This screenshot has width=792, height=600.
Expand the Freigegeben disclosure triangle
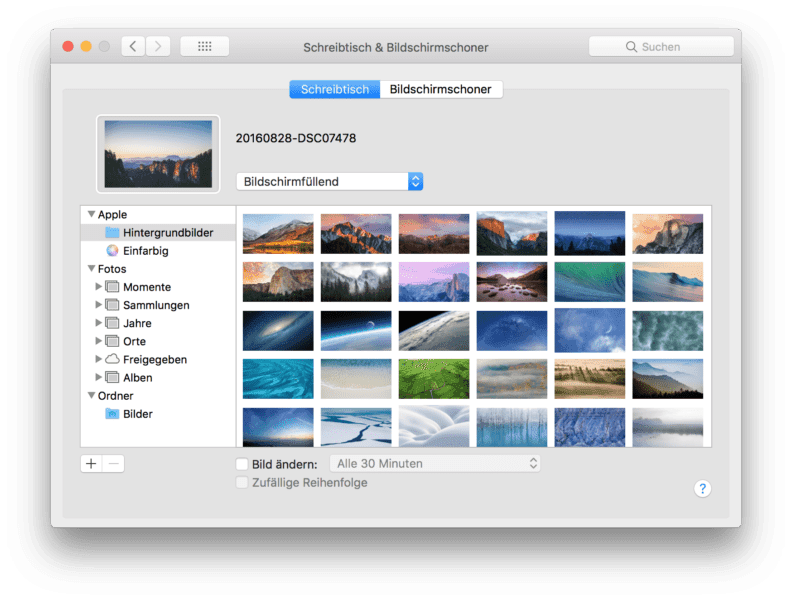98,359
